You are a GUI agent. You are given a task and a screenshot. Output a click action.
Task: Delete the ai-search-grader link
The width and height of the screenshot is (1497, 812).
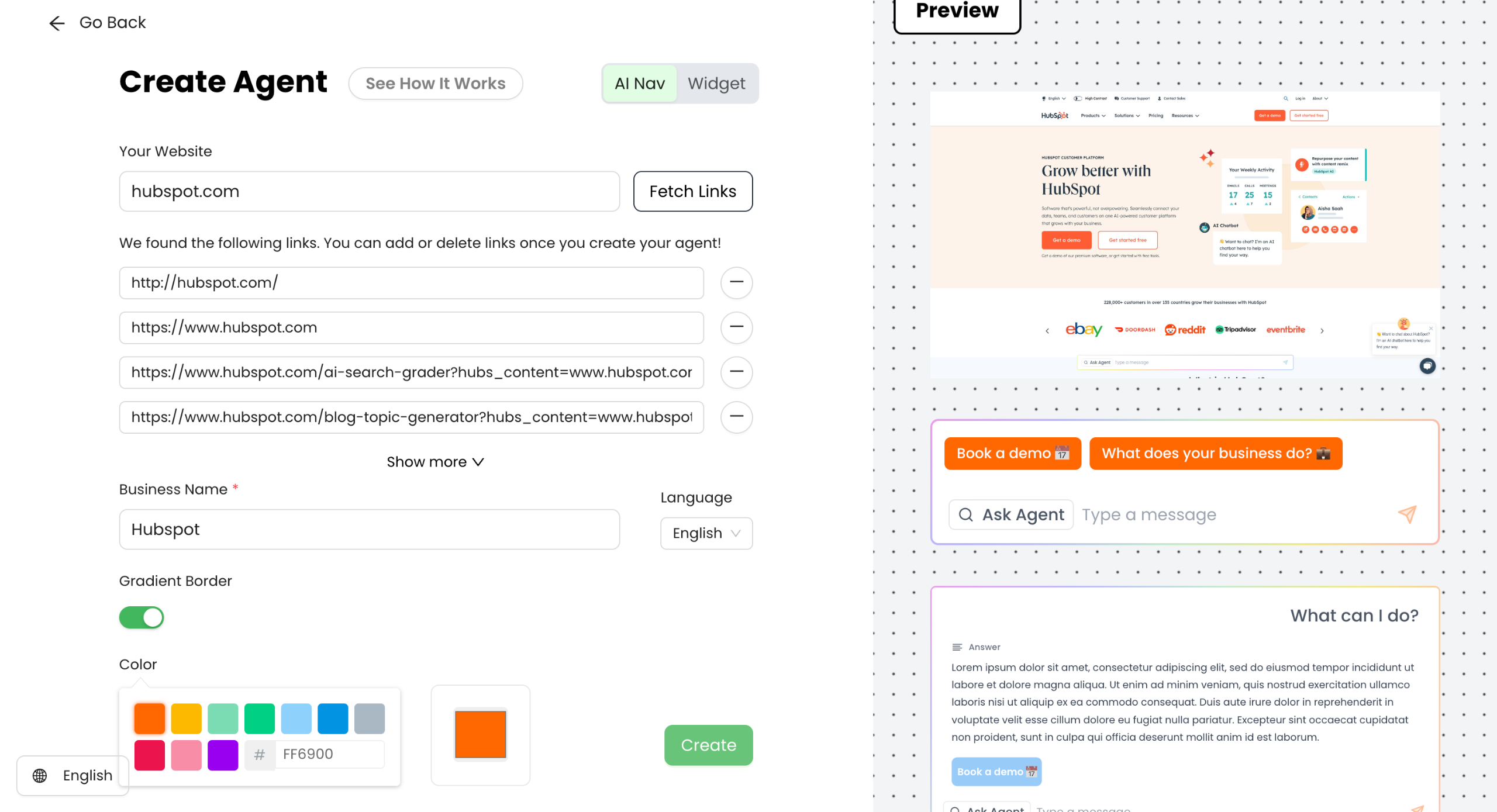pos(736,372)
